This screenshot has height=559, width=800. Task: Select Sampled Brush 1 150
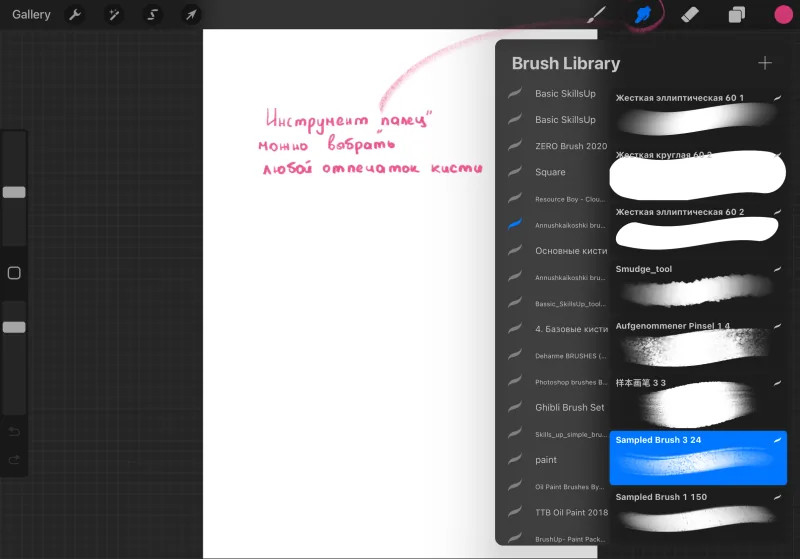tap(698, 515)
